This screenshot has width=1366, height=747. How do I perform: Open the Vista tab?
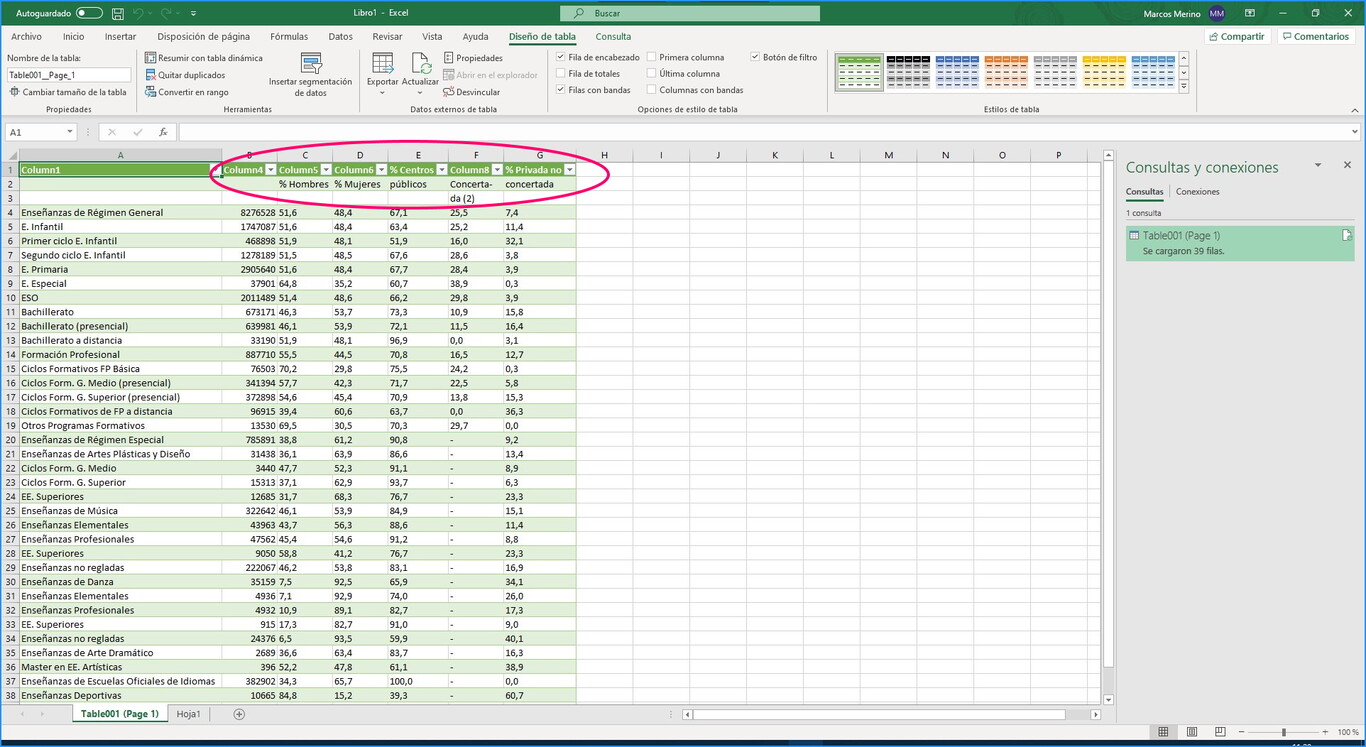pos(432,36)
